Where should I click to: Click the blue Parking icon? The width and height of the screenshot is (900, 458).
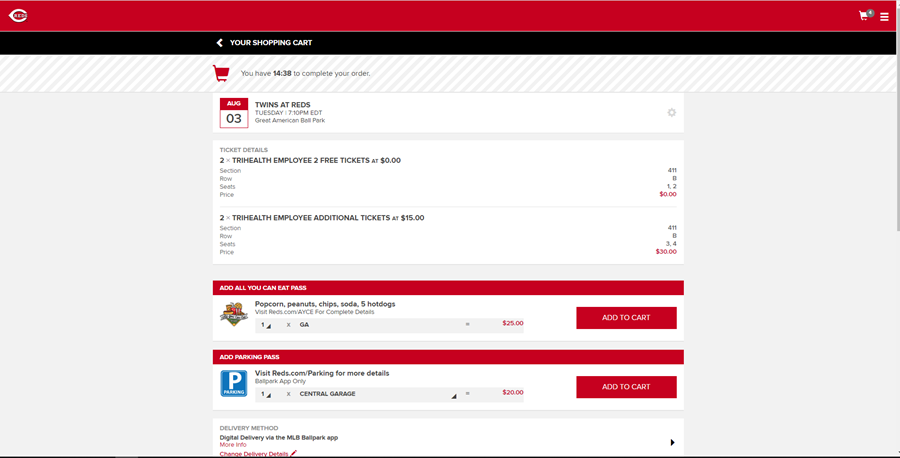(234, 383)
